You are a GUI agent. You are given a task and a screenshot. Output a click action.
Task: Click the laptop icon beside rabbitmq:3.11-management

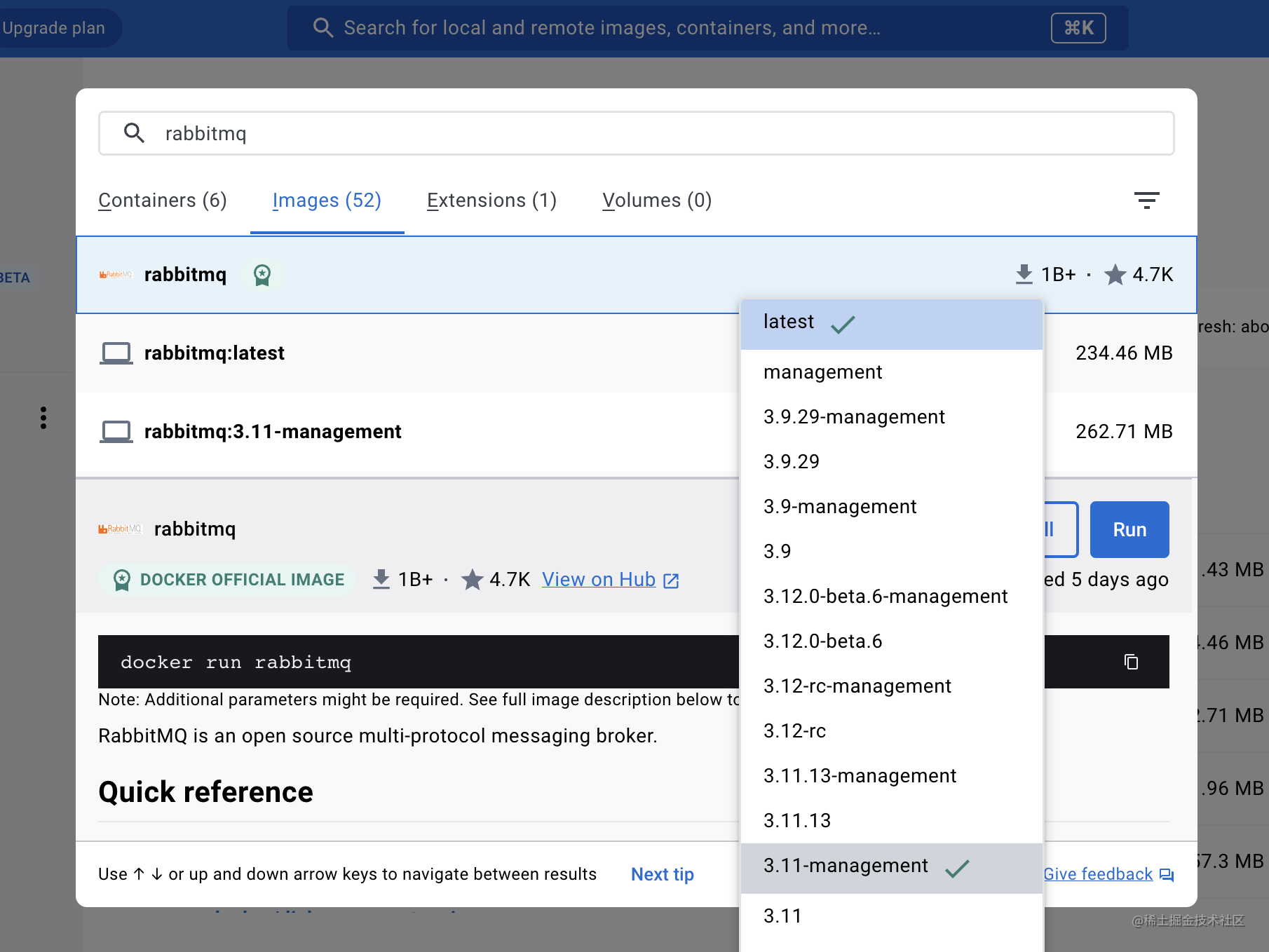116,431
